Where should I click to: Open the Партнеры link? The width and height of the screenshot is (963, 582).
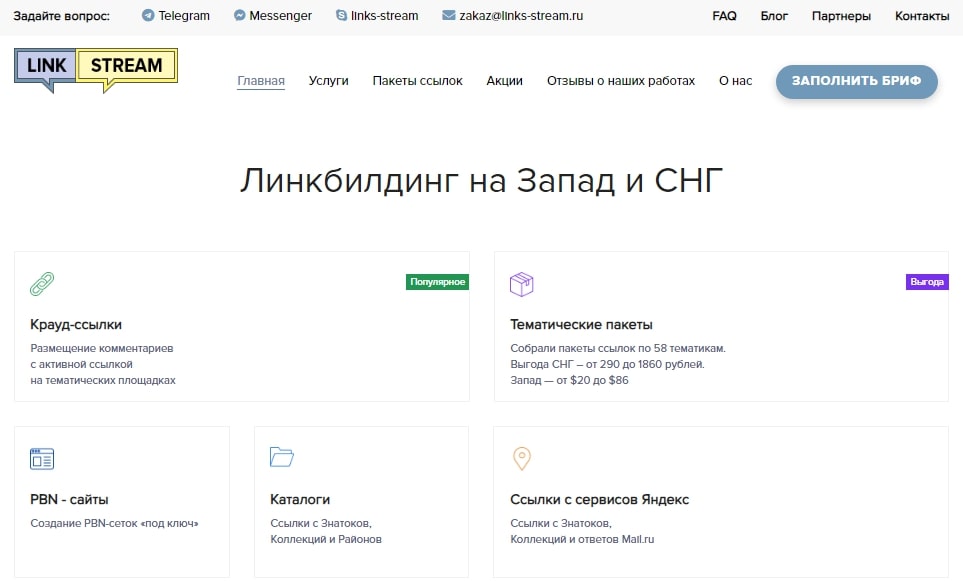pyautogui.click(x=841, y=16)
